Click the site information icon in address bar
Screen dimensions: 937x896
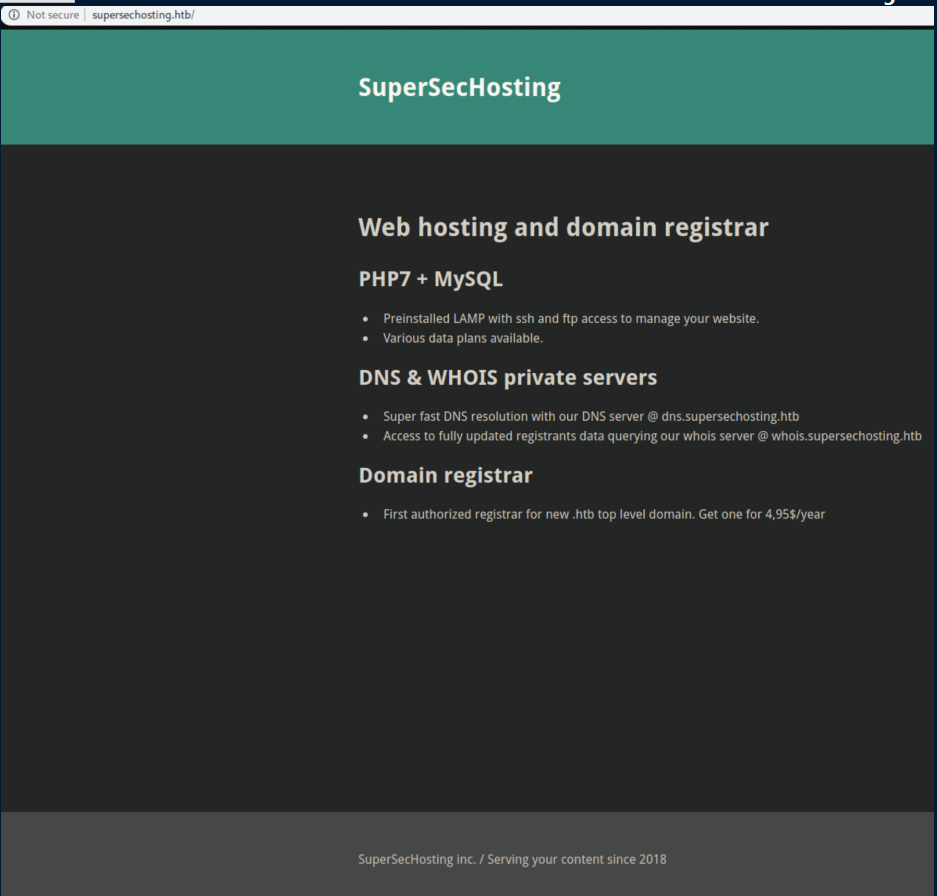(x=14, y=15)
